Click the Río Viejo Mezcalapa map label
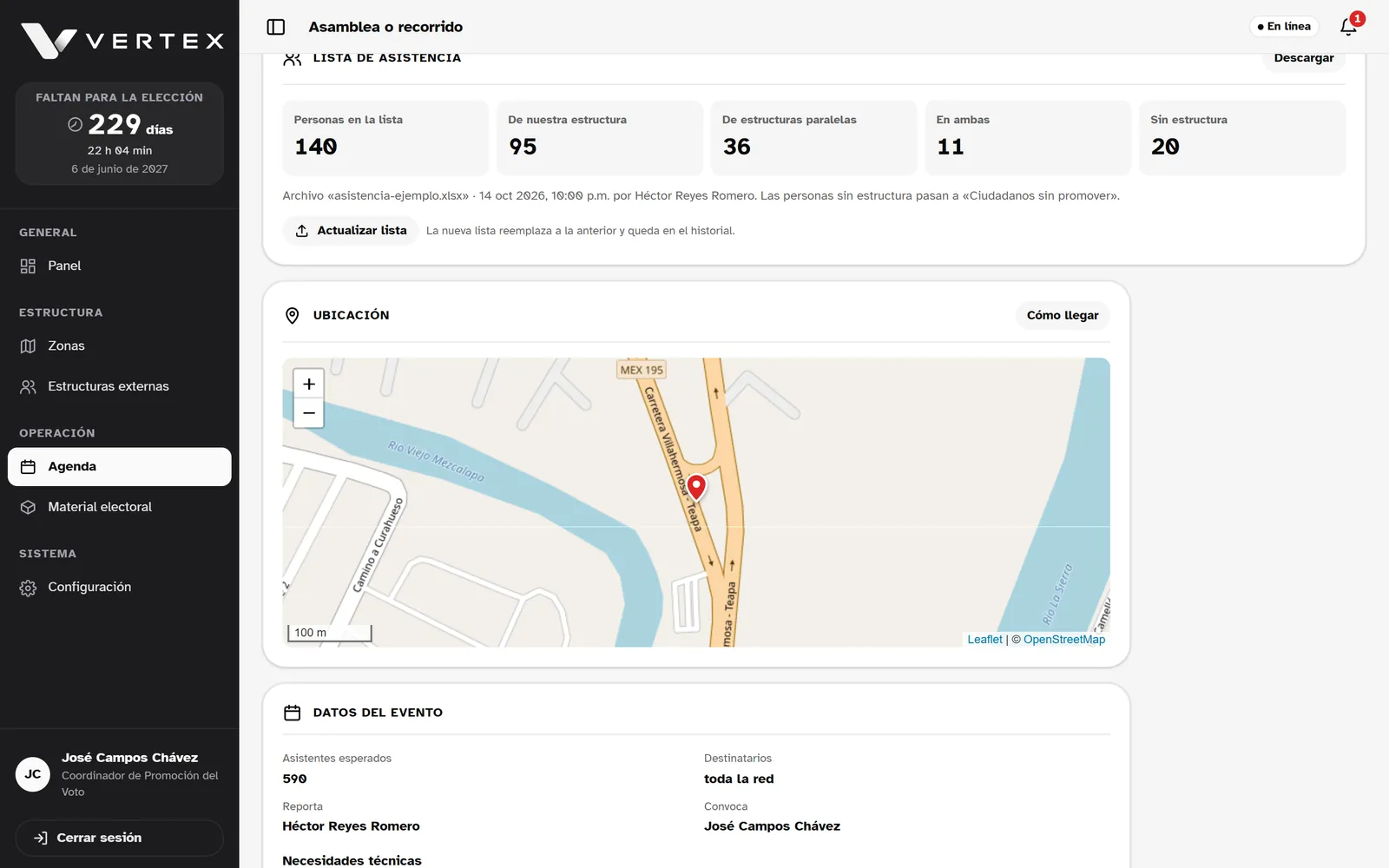 pyautogui.click(x=436, y=461)
